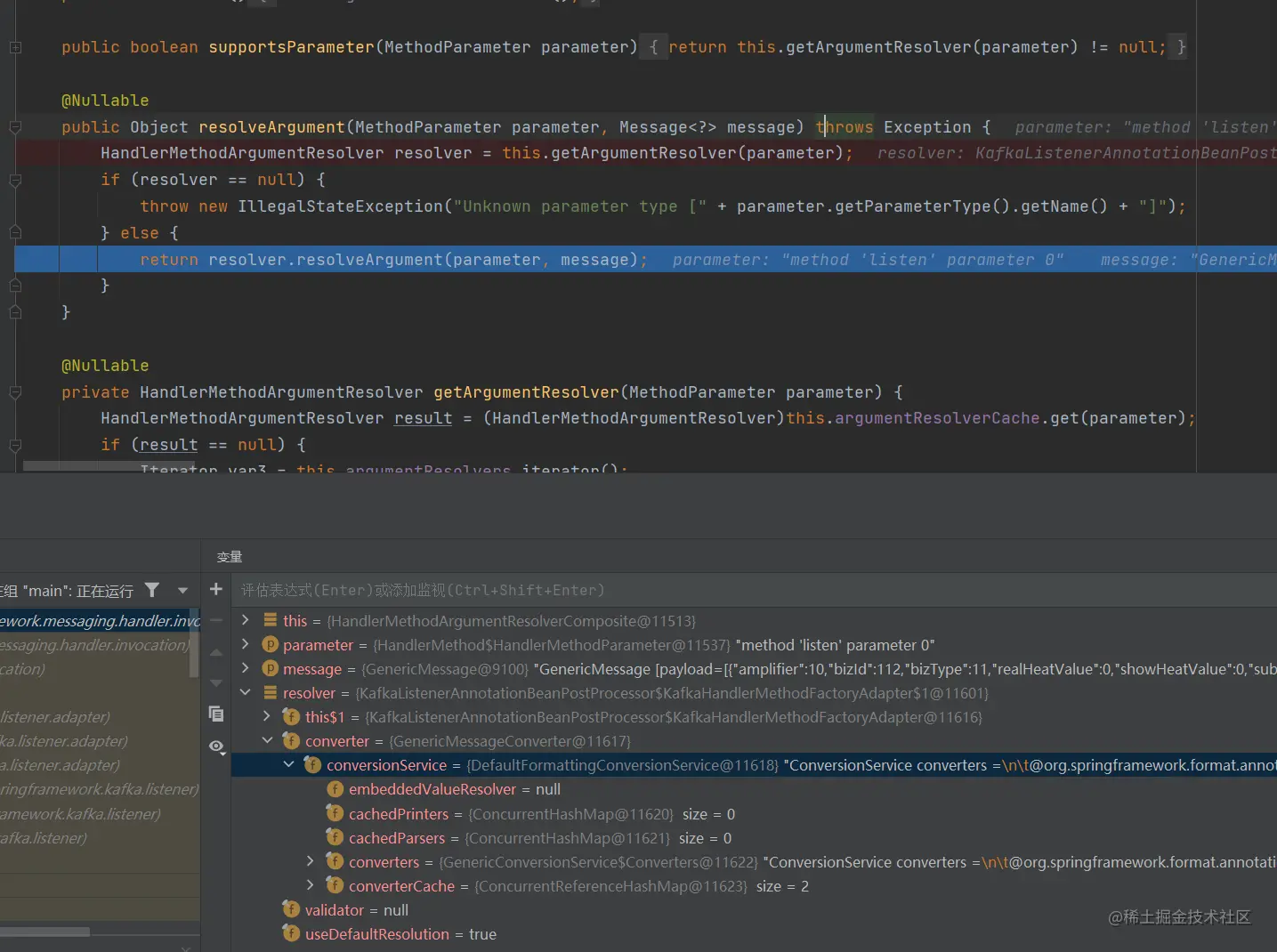
Task: Click the frames list vertical scrollbar
Action: 194,645
